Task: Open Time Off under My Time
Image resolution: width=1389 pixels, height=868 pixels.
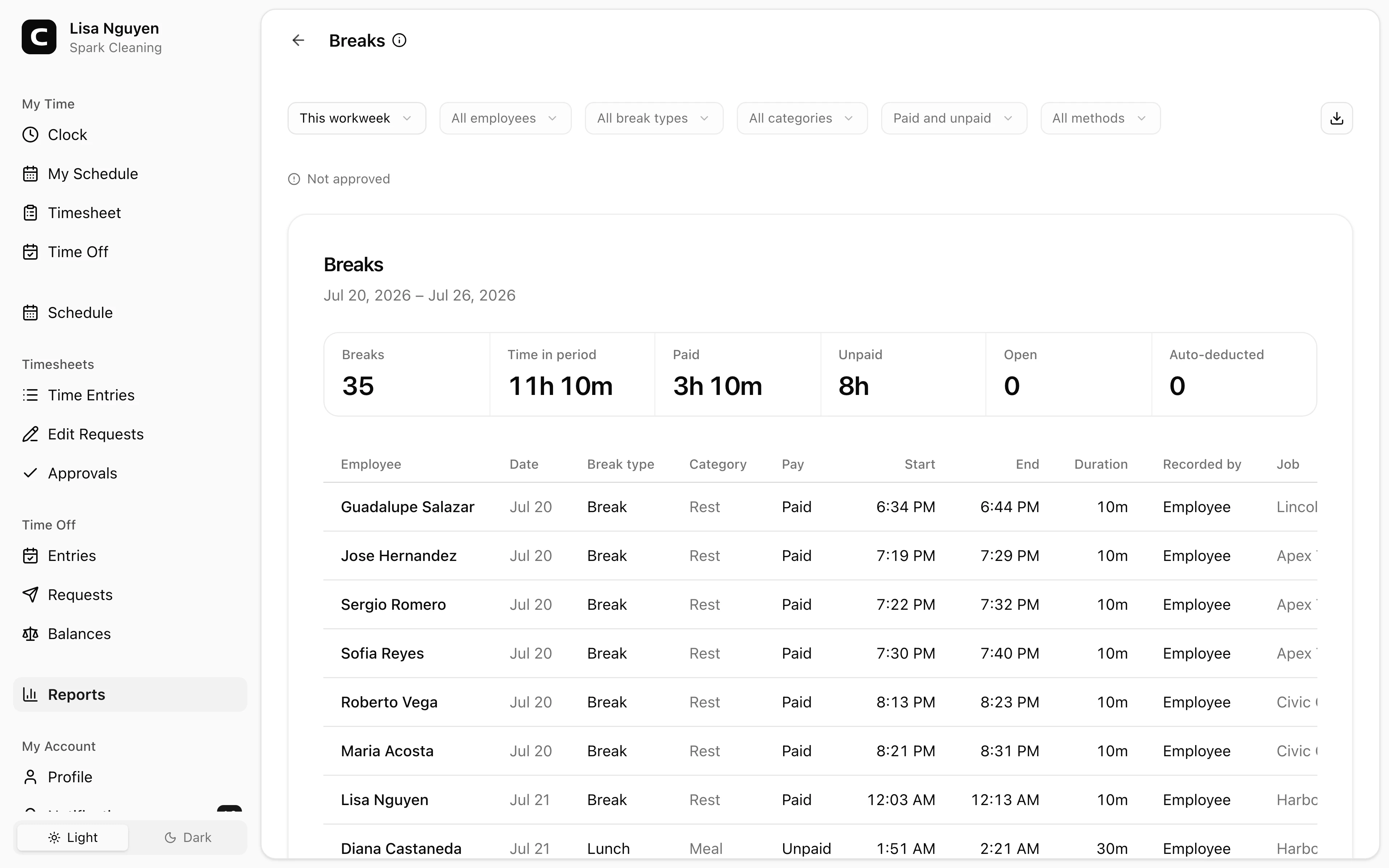Action: (x=130, y=252)
